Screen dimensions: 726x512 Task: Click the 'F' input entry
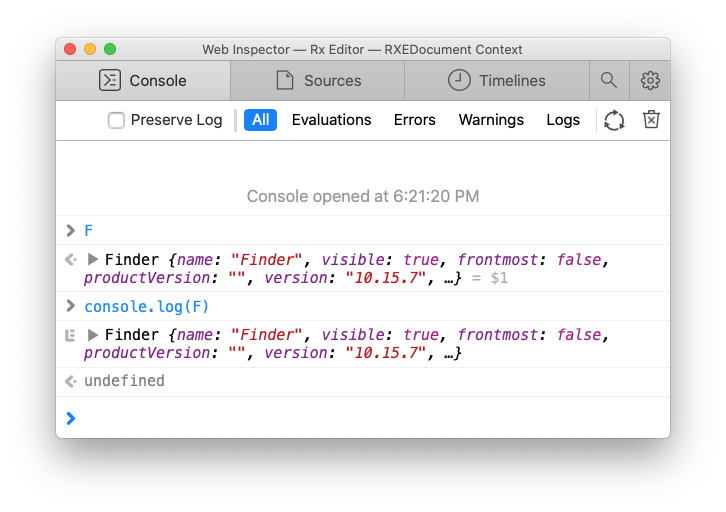pos(88,231)
